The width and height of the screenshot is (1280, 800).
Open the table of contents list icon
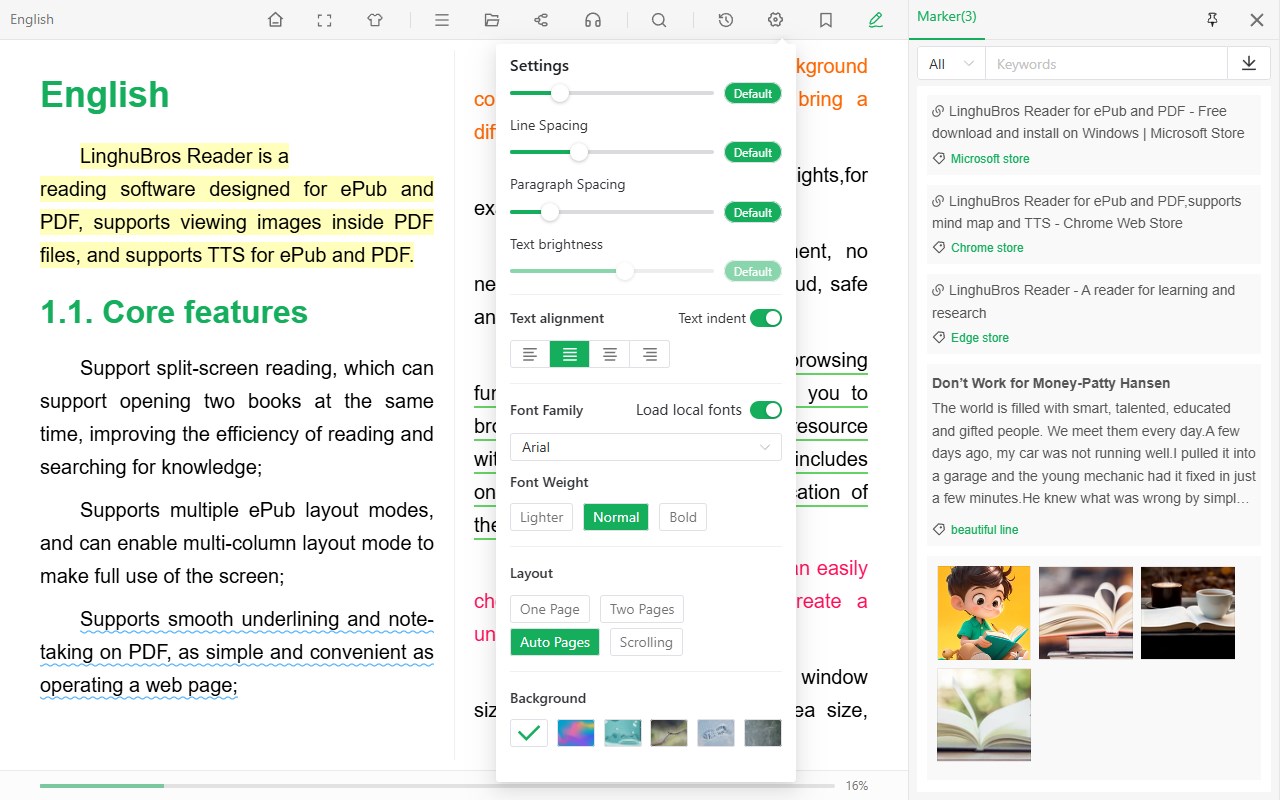click(x=441, y=20)
